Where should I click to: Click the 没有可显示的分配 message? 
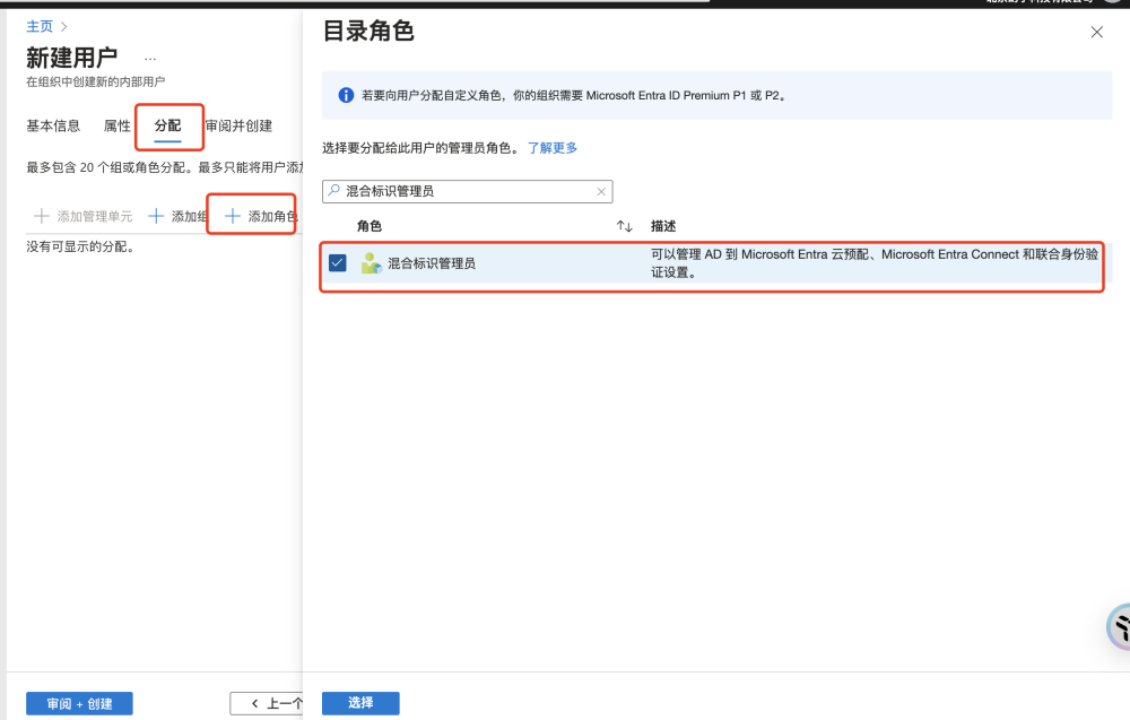point(81,246)
